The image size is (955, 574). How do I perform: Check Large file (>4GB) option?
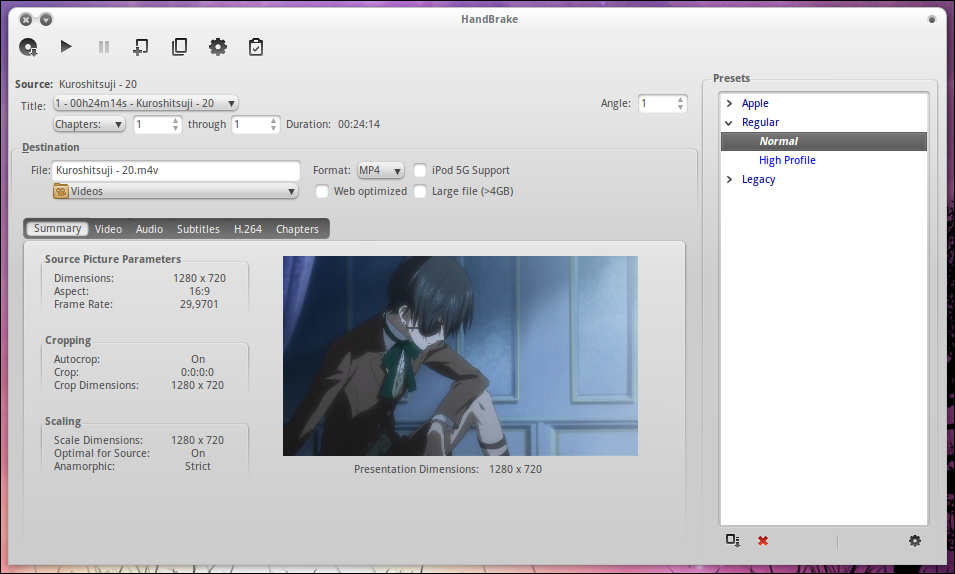point(420,191)
